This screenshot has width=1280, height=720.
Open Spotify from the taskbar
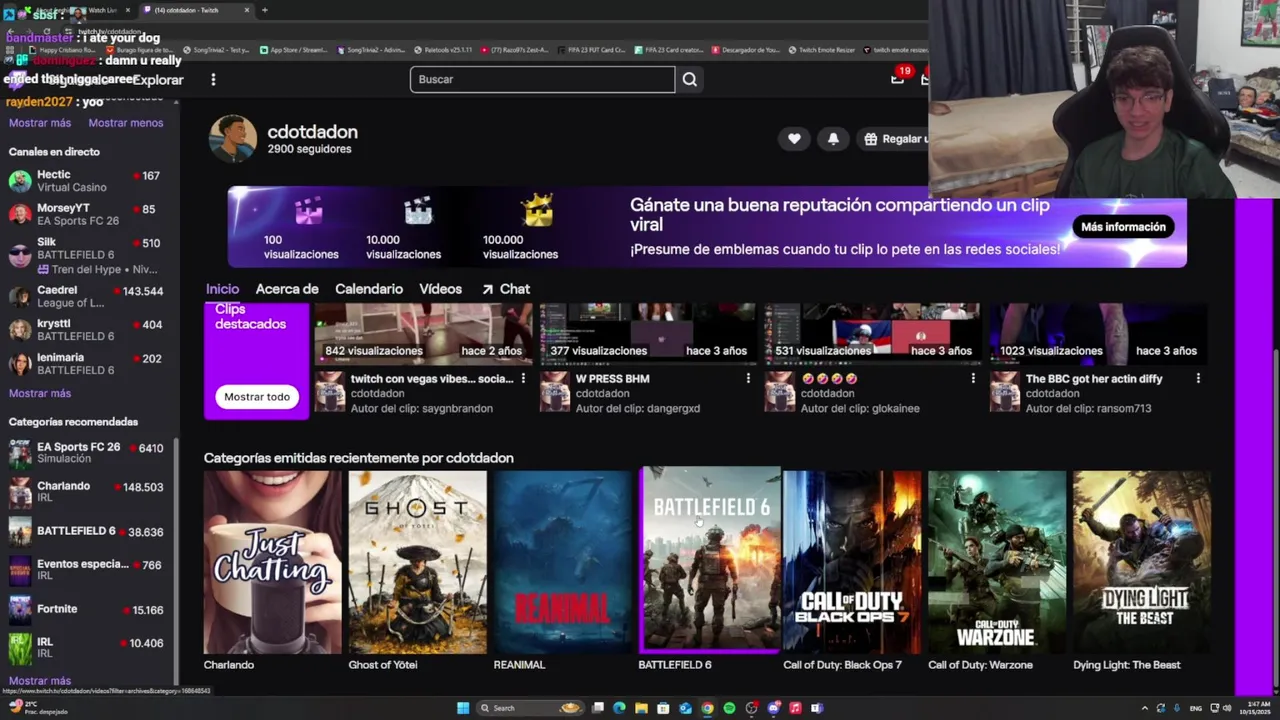click(x=729, y=708)
